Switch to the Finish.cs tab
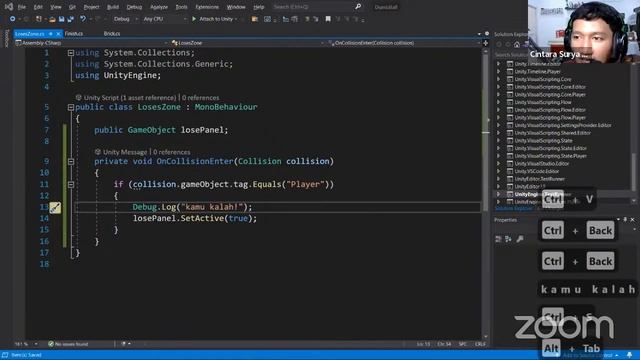The image size is (640, 360). pyautogui.click(x=74, y=34)
